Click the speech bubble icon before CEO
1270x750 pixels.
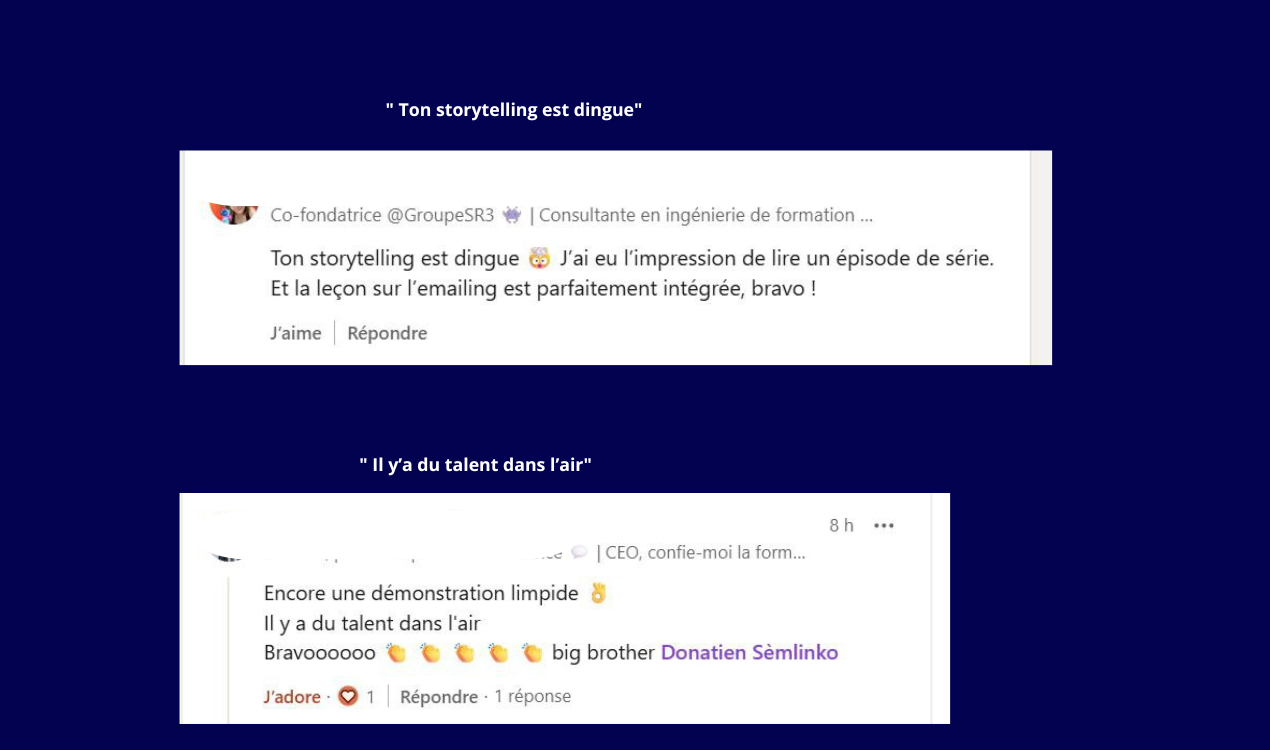point(579,552)
